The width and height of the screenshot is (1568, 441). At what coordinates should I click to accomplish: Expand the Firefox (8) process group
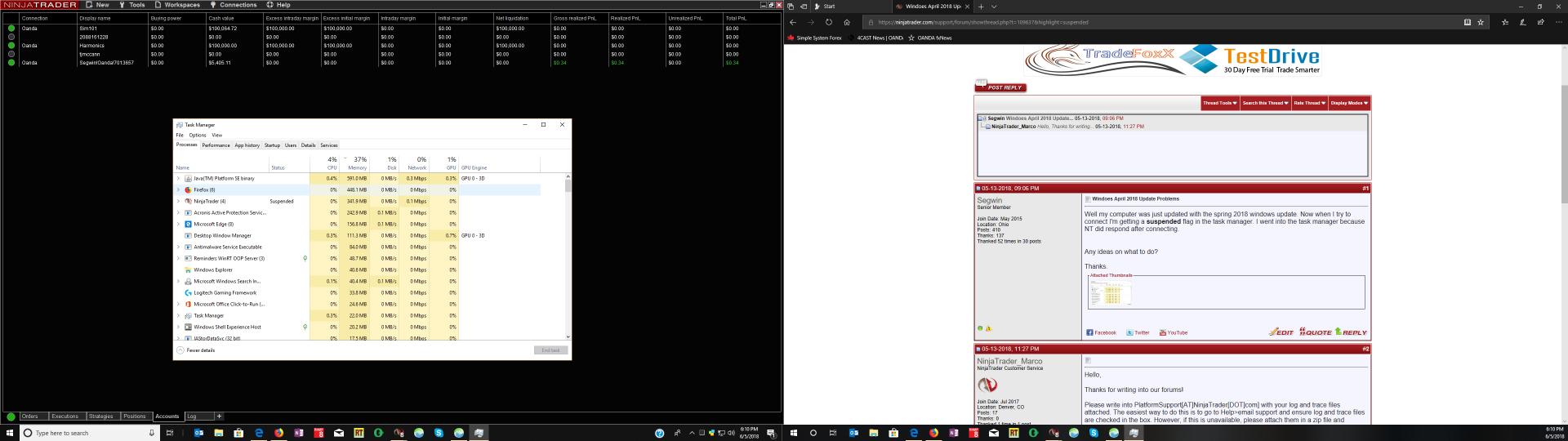coord(179,189)
